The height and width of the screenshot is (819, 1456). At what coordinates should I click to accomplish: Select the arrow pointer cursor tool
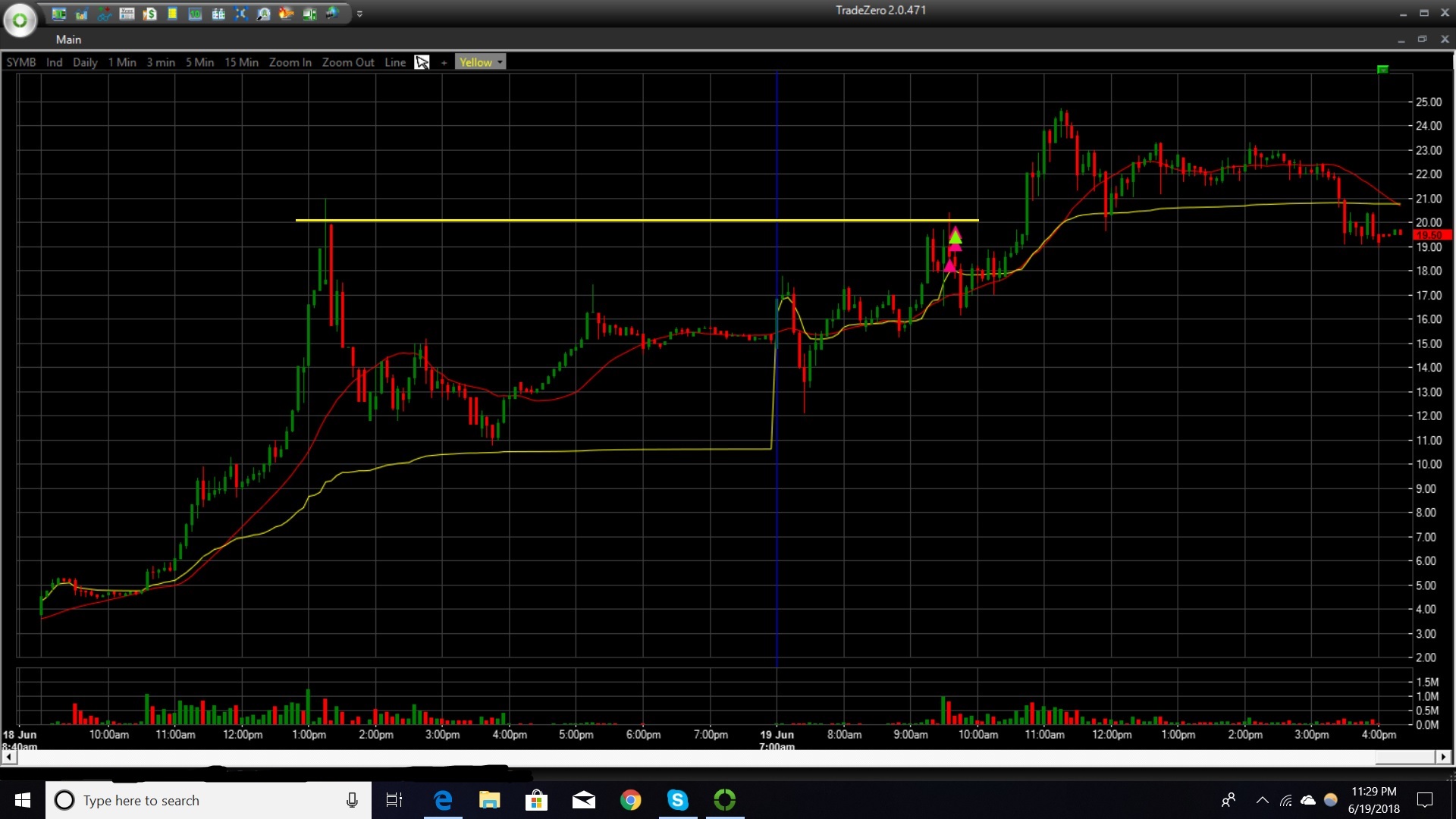[x=422, y=62]
